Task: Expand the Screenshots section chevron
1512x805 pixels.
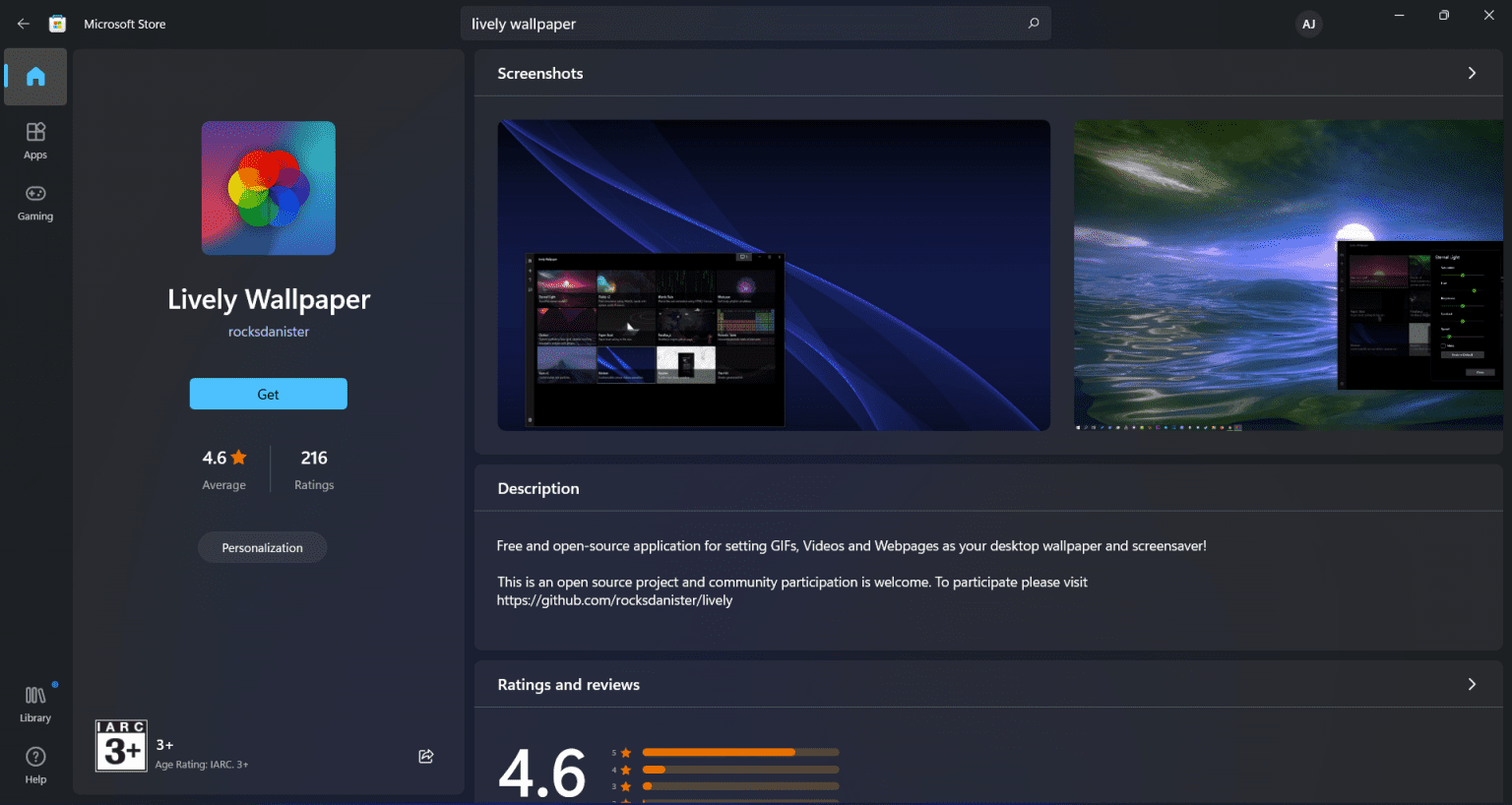Action: coord(1472,73)
